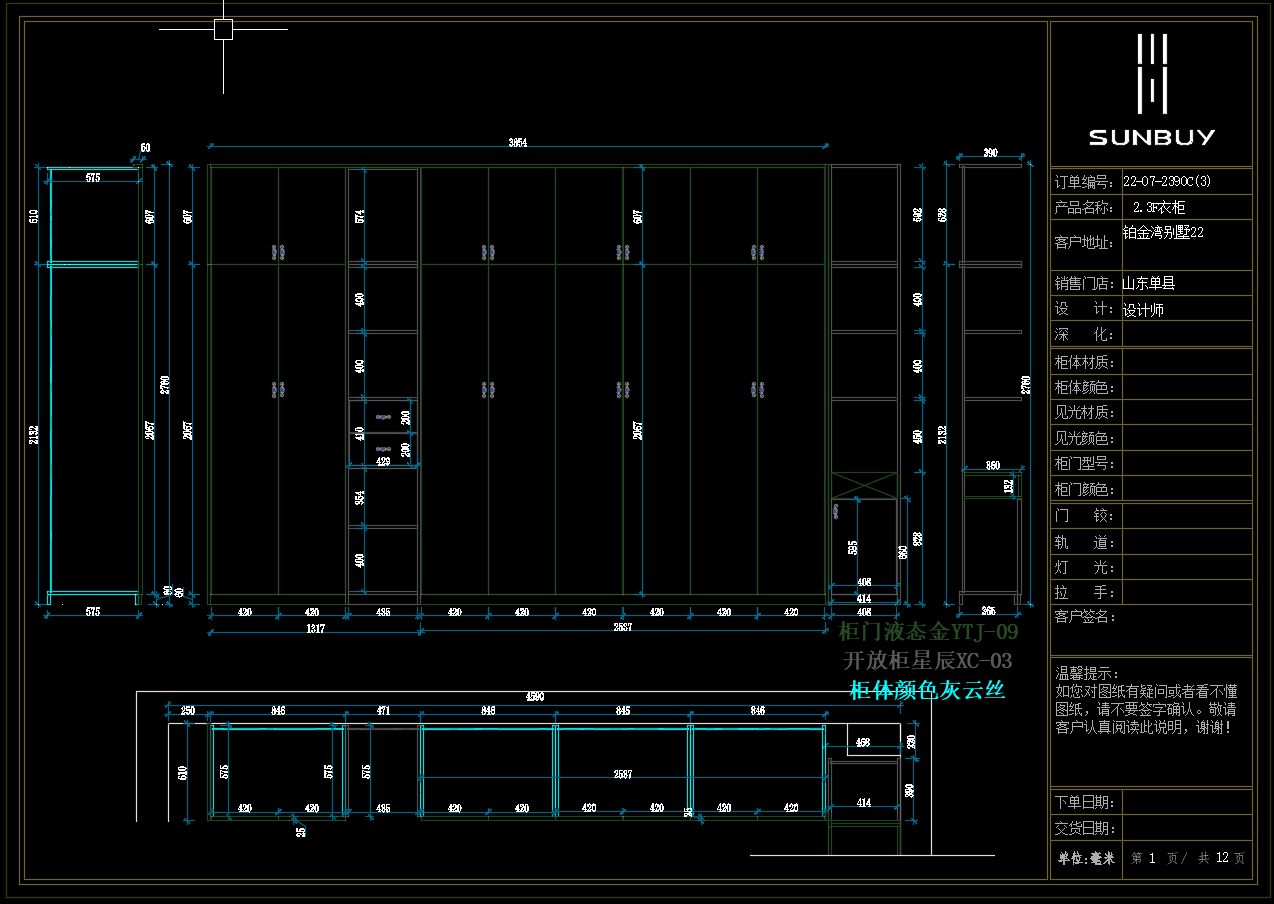Click the 客户签名 signature area
1274x904 pixels.
(x=1150, y=630)
